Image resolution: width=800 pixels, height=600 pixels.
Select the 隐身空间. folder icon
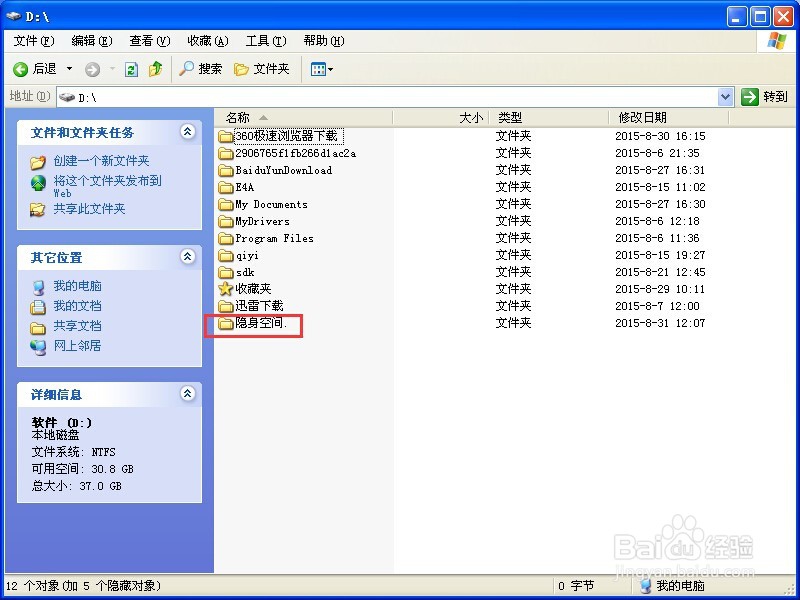click(x=226, y=323)
